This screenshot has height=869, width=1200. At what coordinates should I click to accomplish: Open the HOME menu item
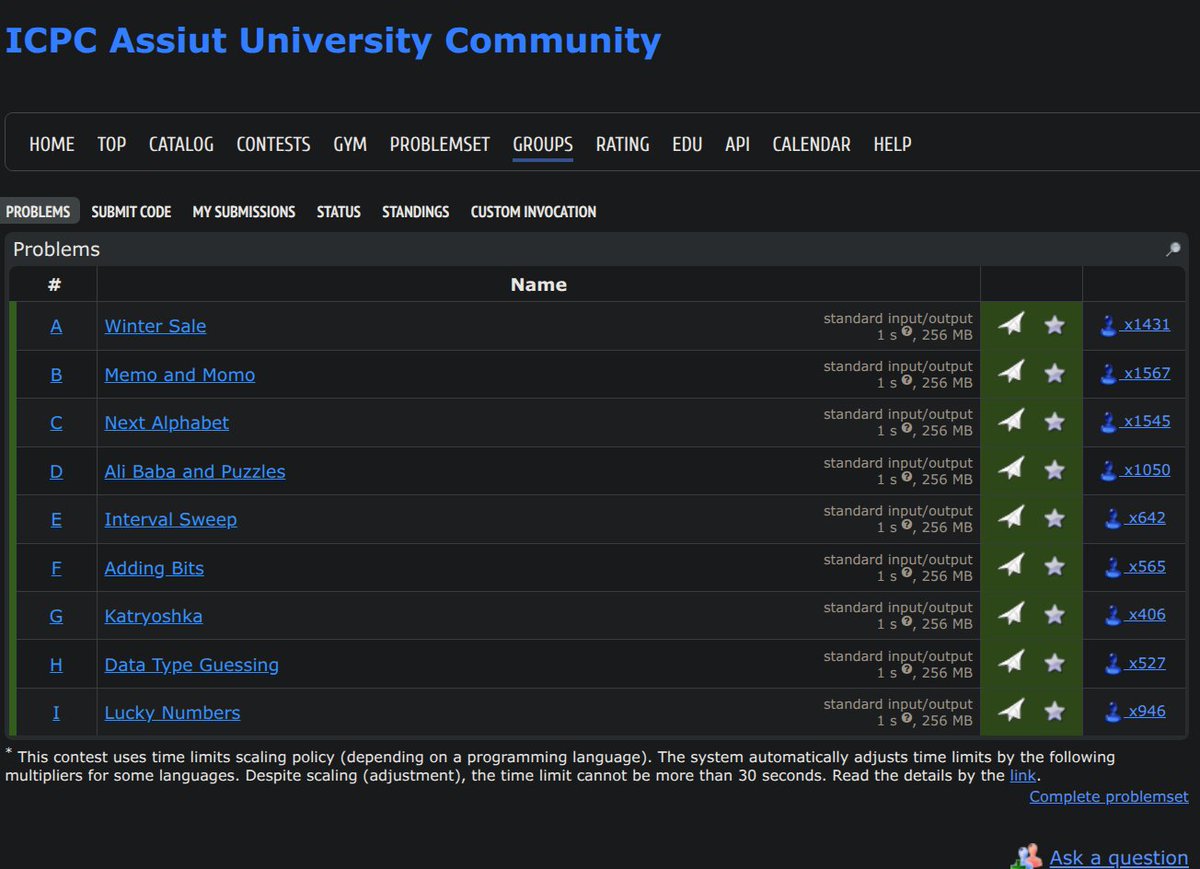[x=52, y=144]
